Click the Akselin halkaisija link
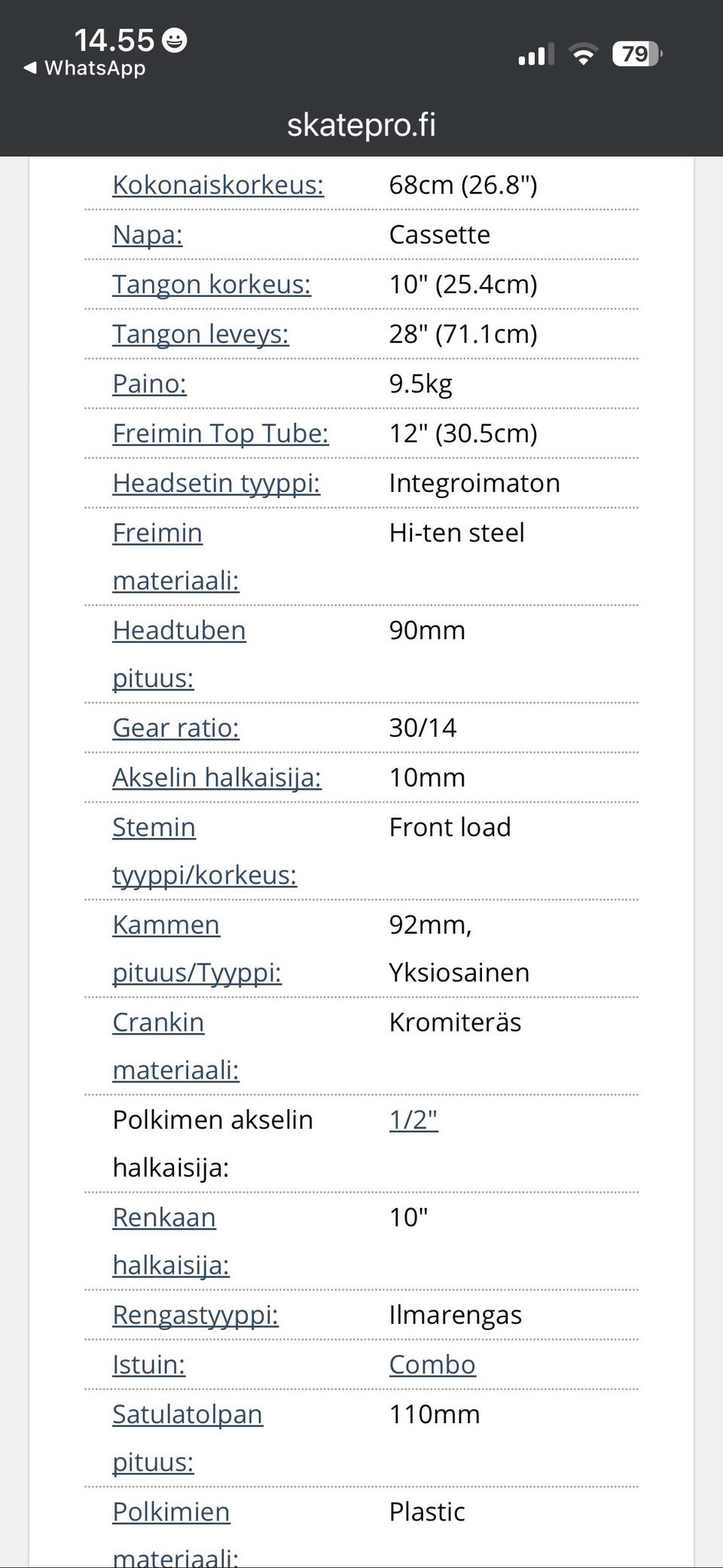This screenshot has height=1568, width=723. tap(217, 778)
